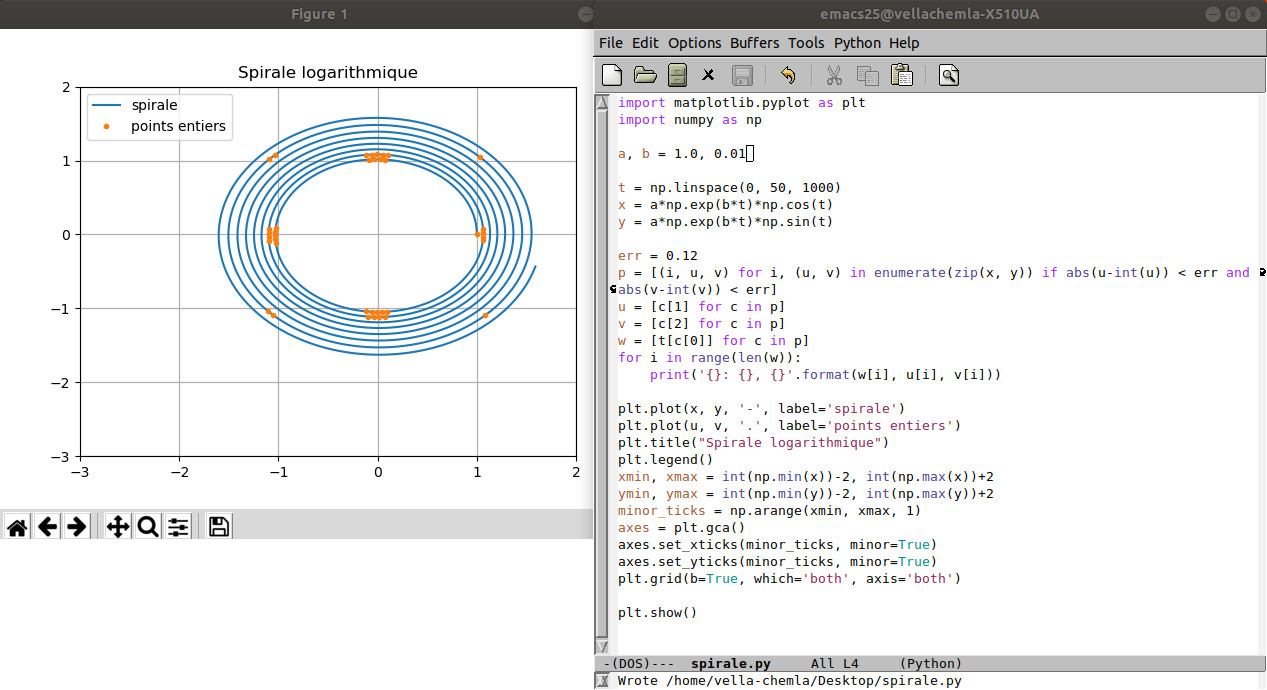Image resolution: width=1267 pixels, height=690 pixels.
Task: Click the spirale.py buffer name in mode line
Action: (x=730, y=663)
